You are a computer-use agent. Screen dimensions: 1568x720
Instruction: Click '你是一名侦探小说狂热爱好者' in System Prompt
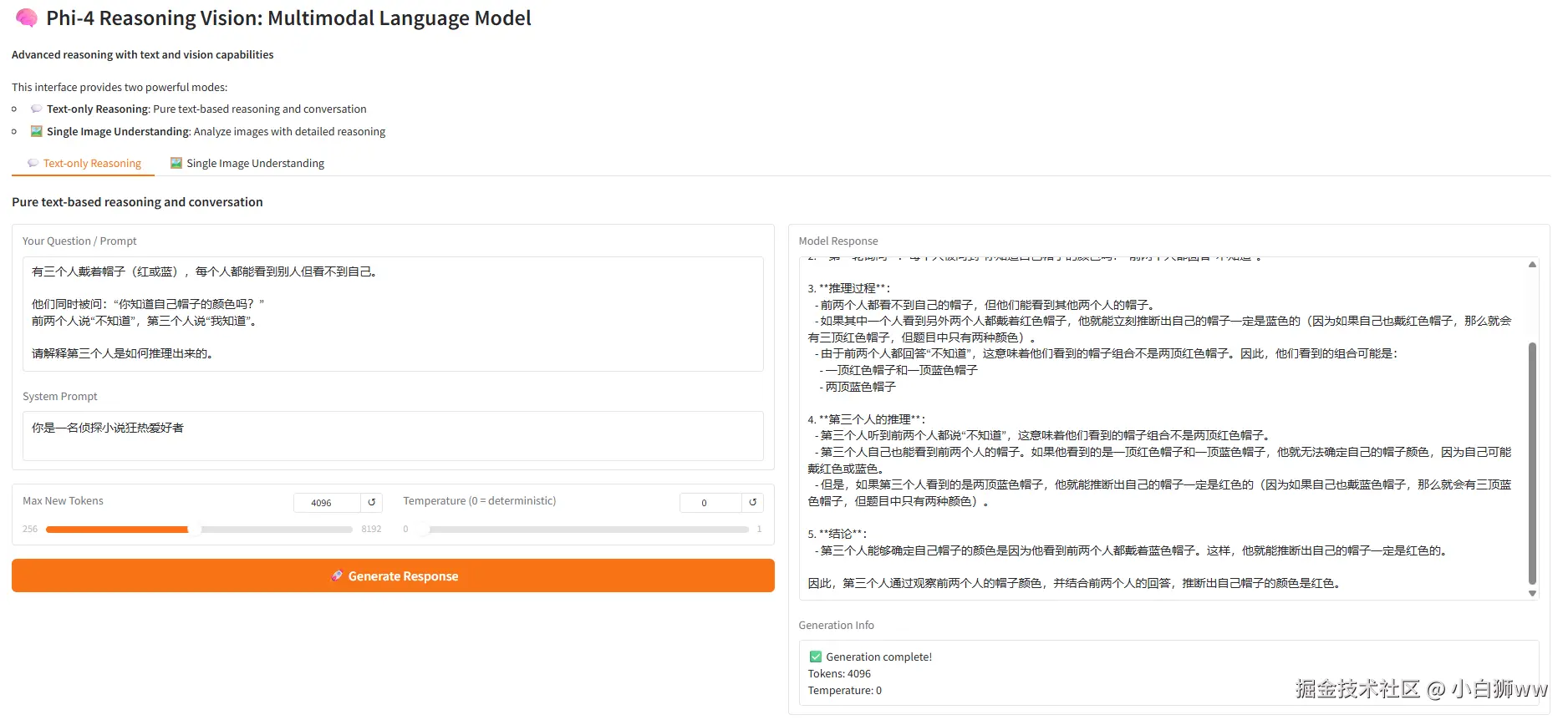108,428
